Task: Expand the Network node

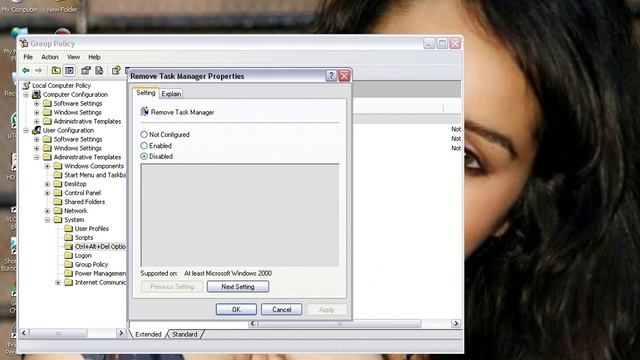Action: click(47, 211)
